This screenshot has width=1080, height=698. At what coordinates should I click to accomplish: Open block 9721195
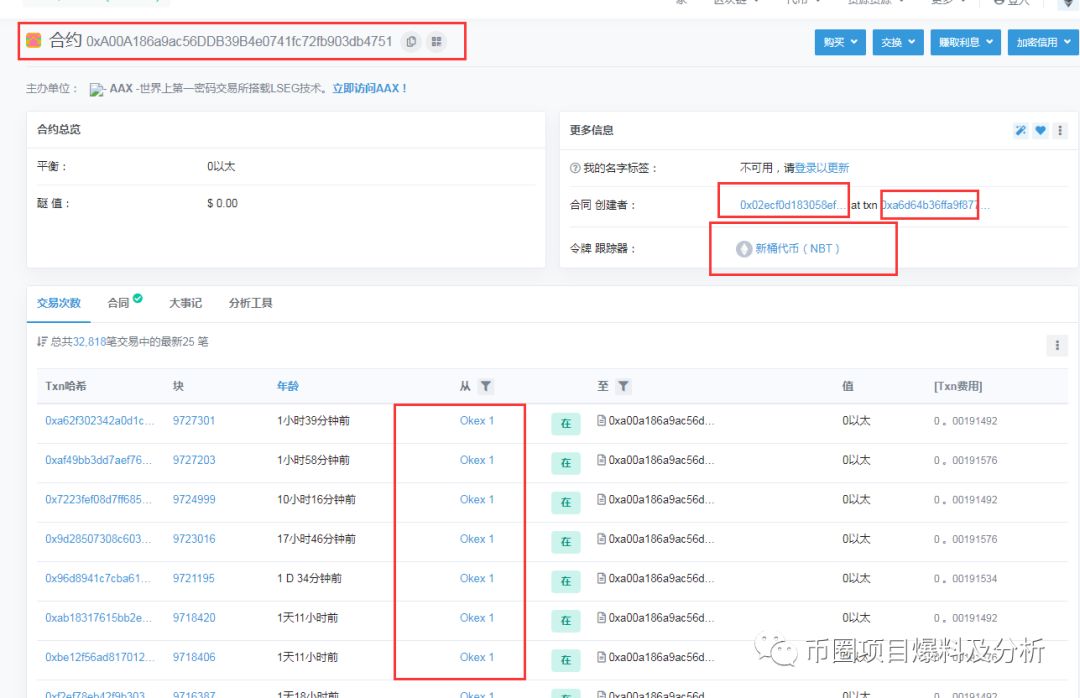(x=194, y=577)
